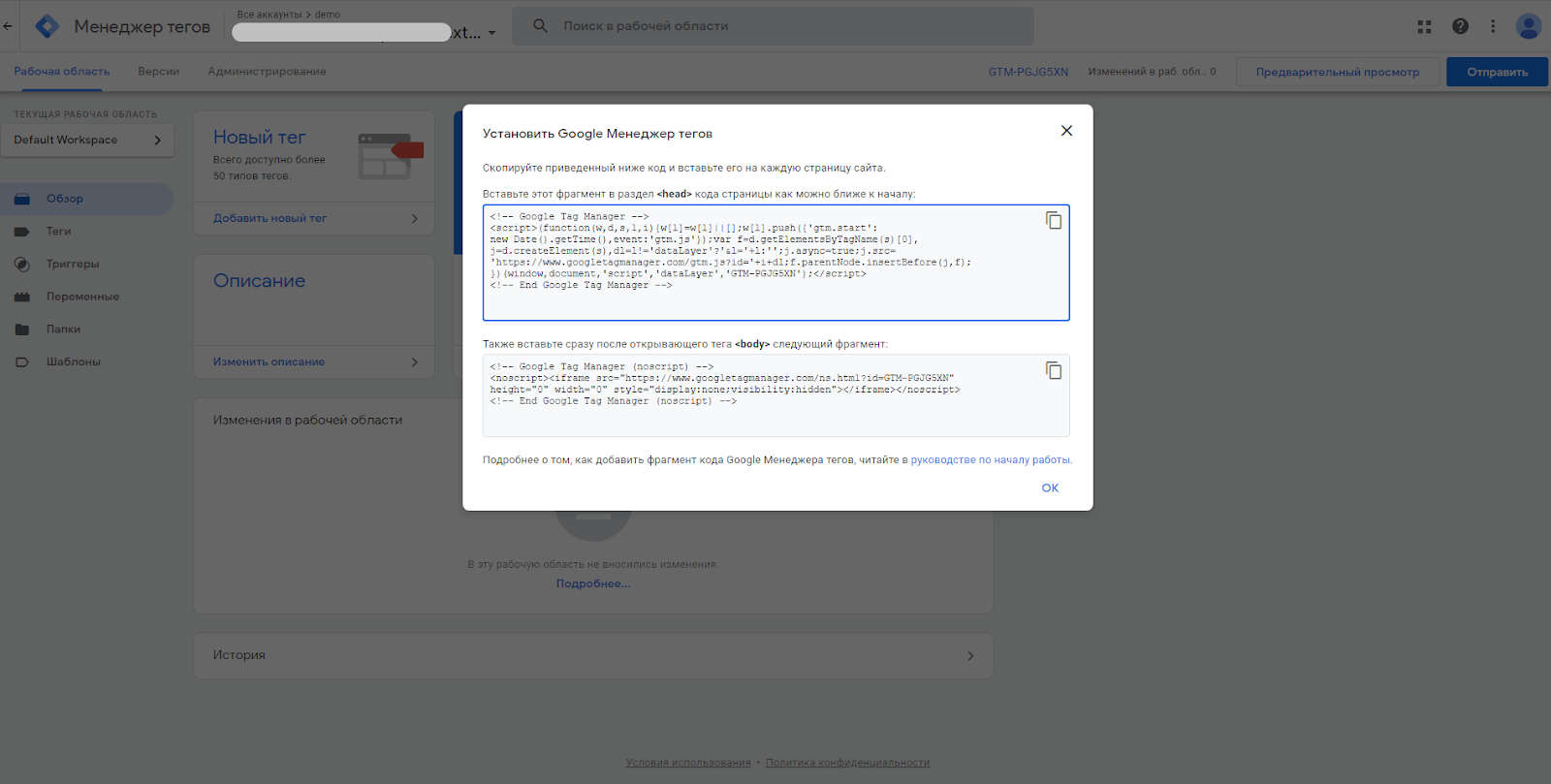Click the workspace search field

[x=773, y=26]
